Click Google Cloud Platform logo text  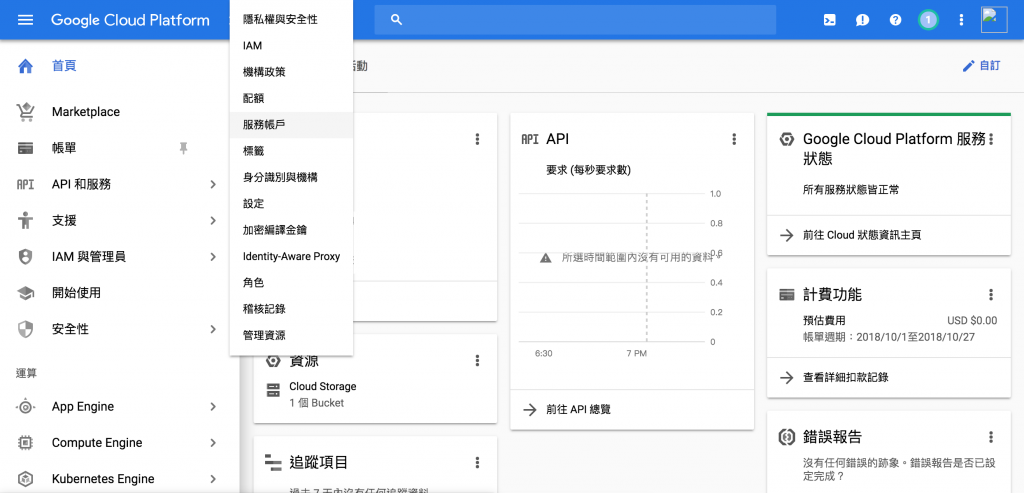click(131, 20)
